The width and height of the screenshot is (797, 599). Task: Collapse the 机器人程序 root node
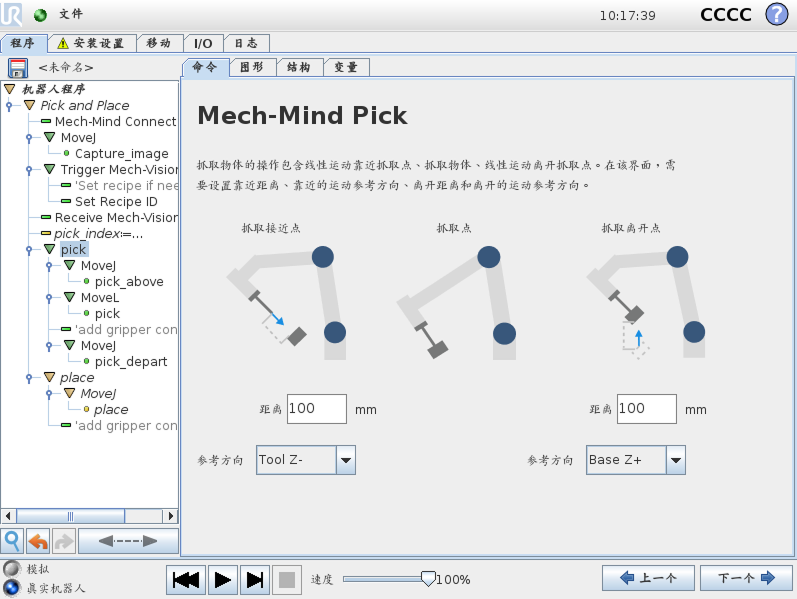pos(10,89)
